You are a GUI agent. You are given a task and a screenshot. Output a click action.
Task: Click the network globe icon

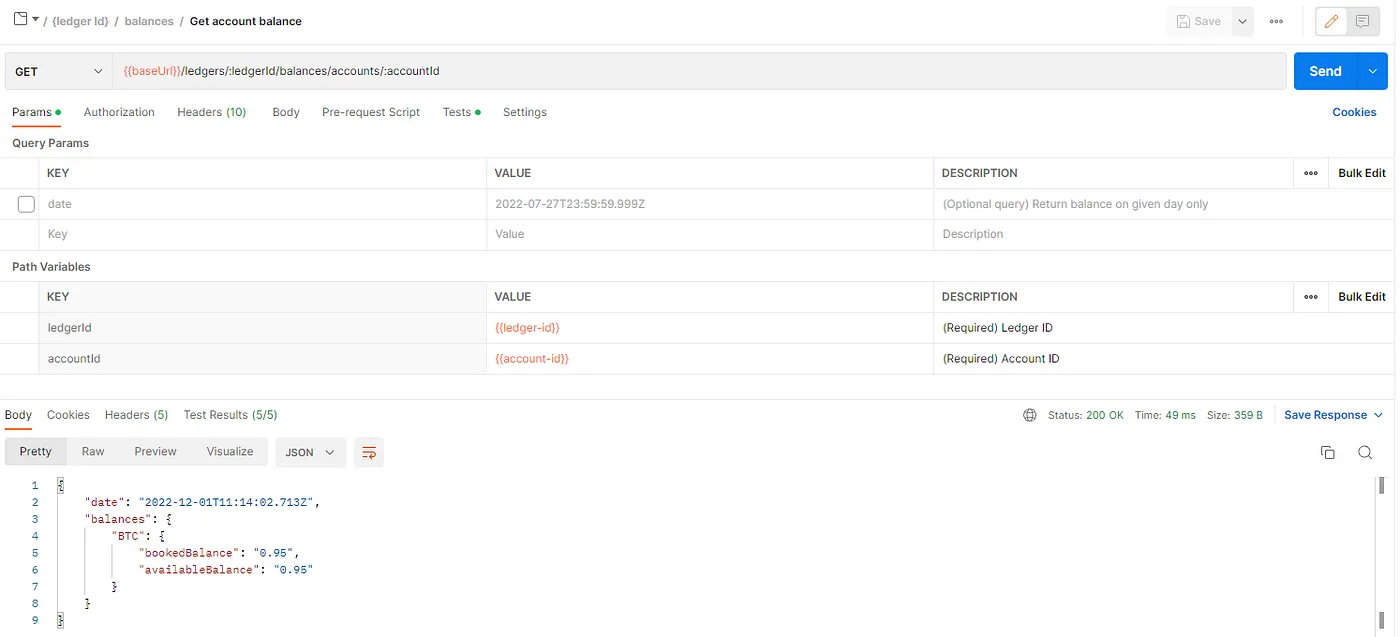[x=1030, y=415]
